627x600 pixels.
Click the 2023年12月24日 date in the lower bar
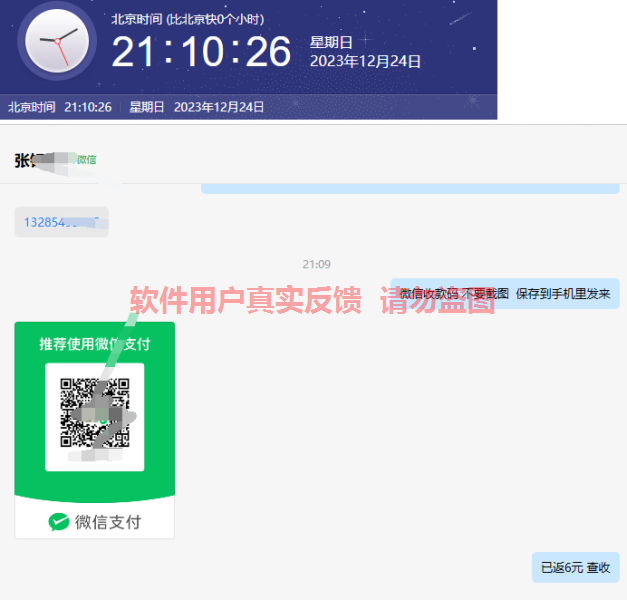coord(219,107)
